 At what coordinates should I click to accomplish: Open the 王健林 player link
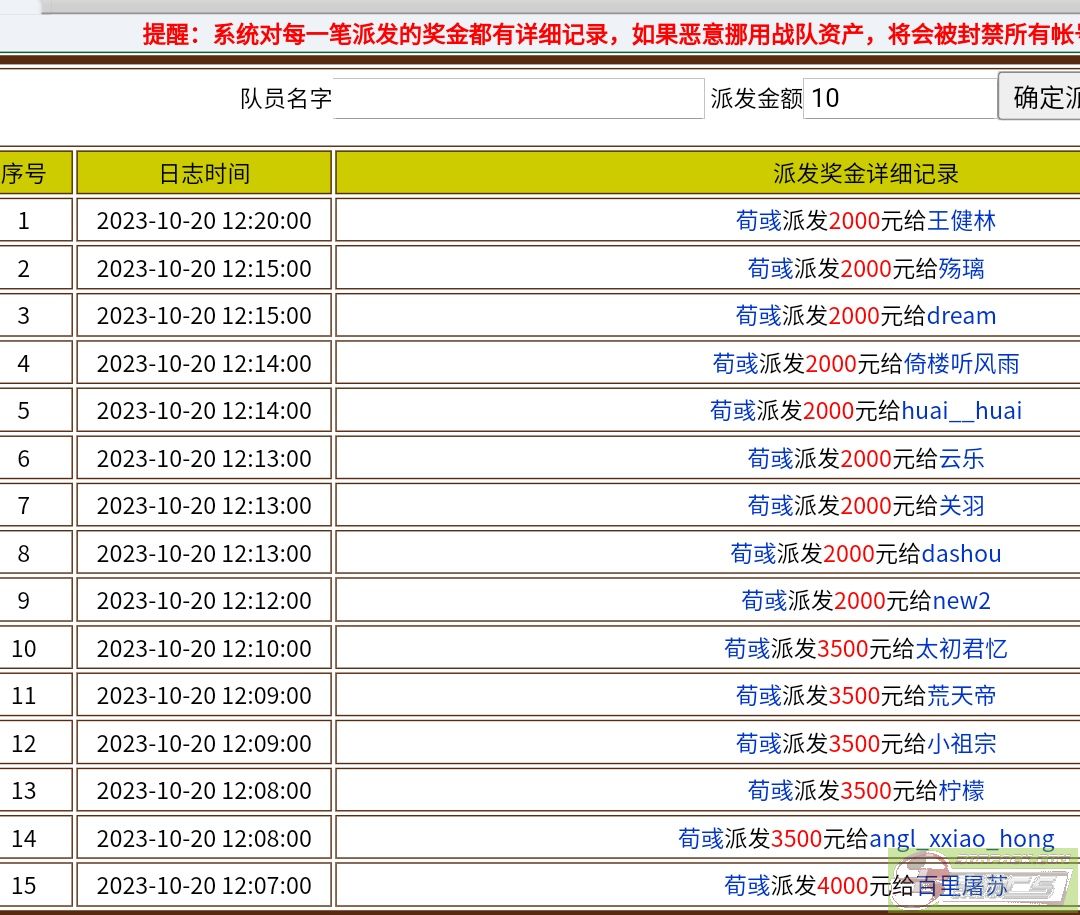(x=961, y=220)
